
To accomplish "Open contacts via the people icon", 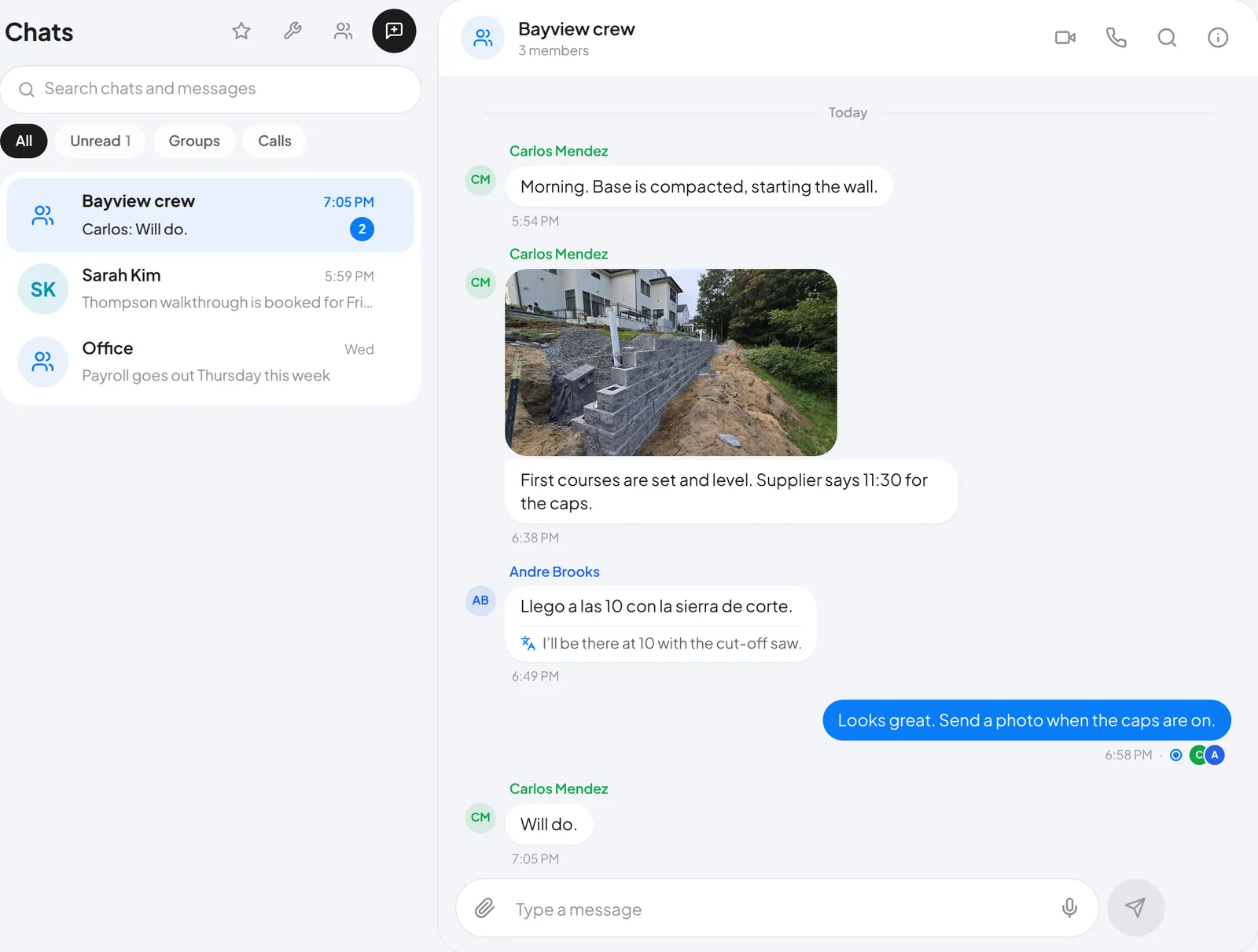I will 343,31.
